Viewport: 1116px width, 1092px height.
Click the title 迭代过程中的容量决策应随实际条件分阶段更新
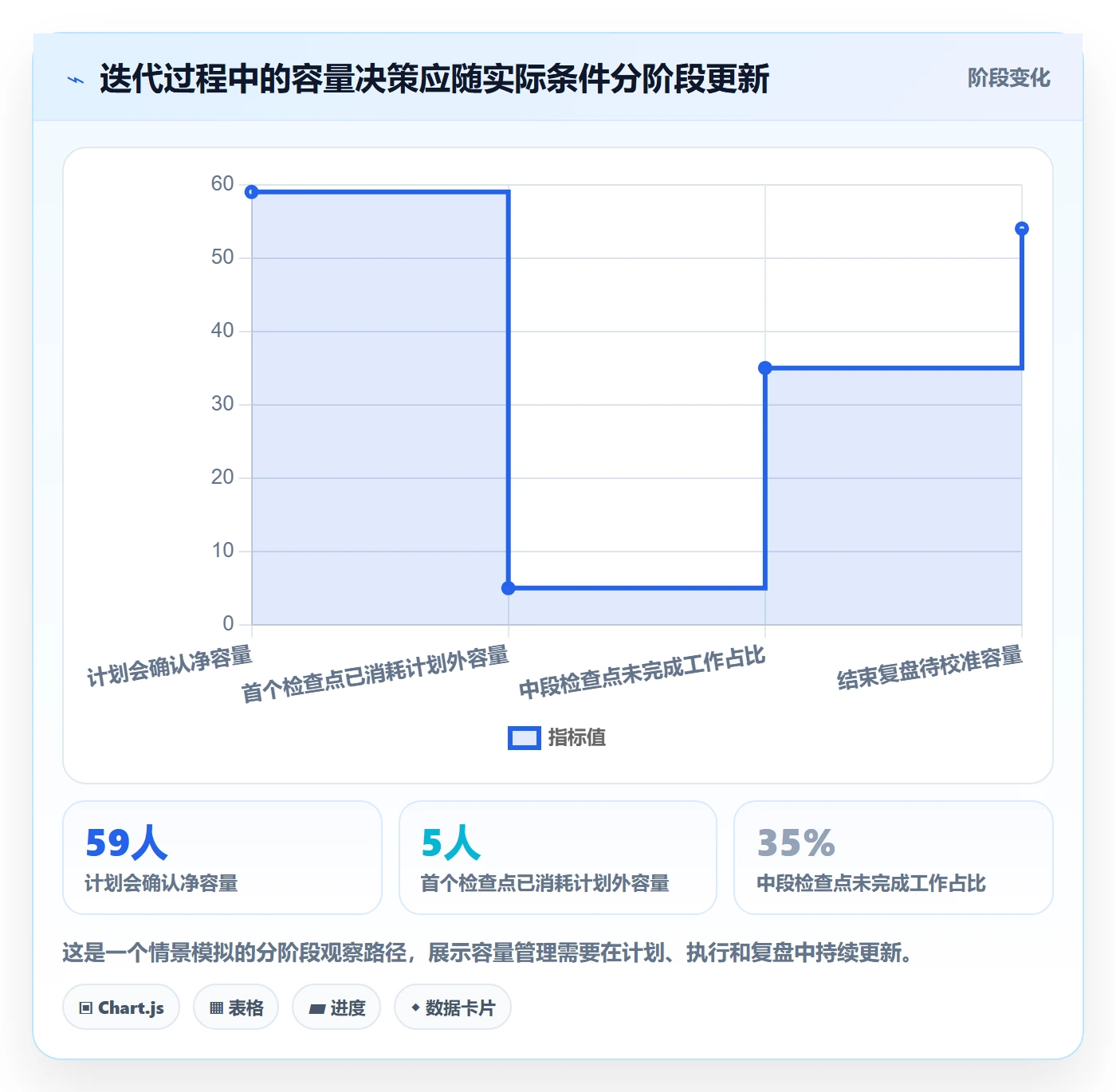[434, 79]
